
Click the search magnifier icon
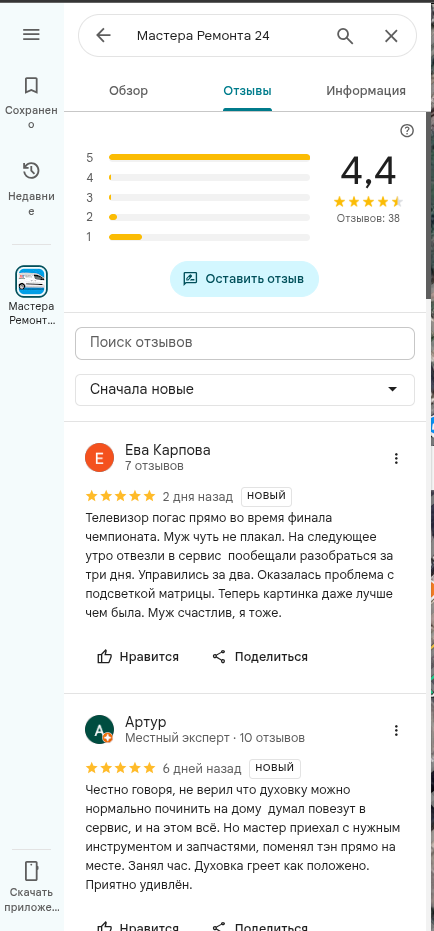tap(345, 36)
